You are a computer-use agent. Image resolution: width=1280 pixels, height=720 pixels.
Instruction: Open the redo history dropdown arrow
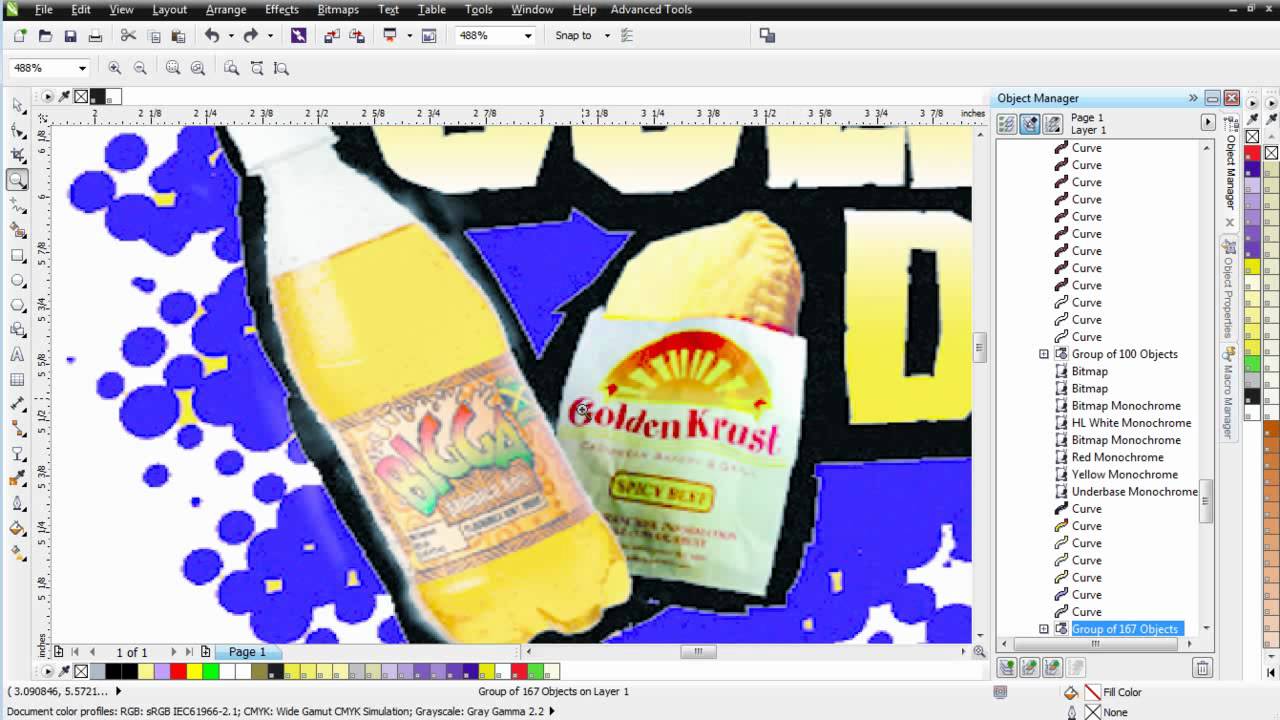coord(269,36)
